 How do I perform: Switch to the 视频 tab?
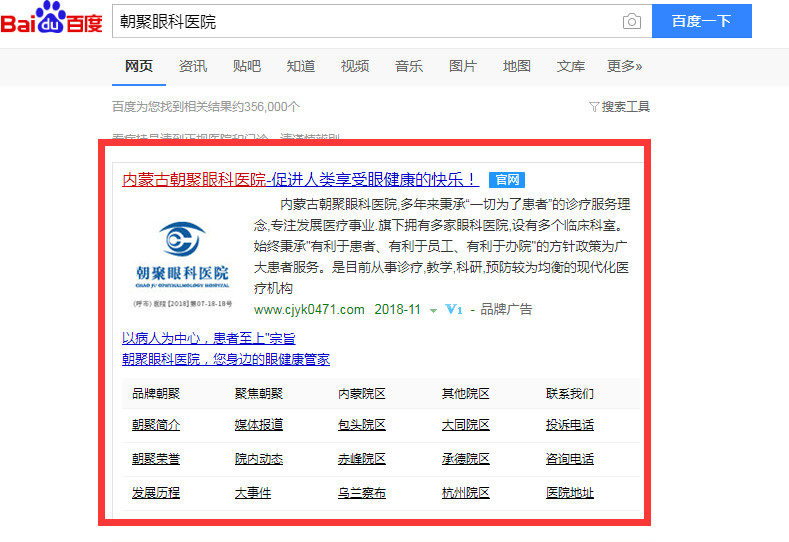(x=355, y=66)
